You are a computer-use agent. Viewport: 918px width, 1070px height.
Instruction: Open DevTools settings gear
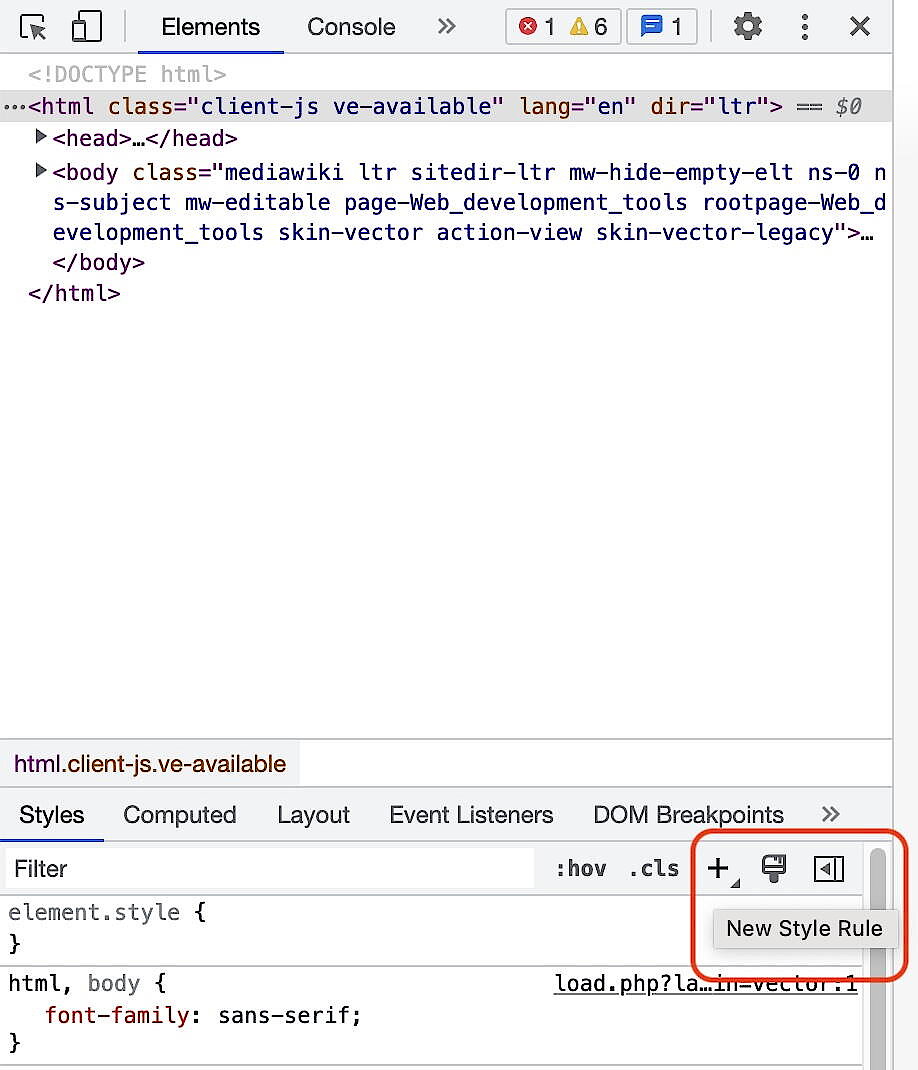[x=748, y=27]
